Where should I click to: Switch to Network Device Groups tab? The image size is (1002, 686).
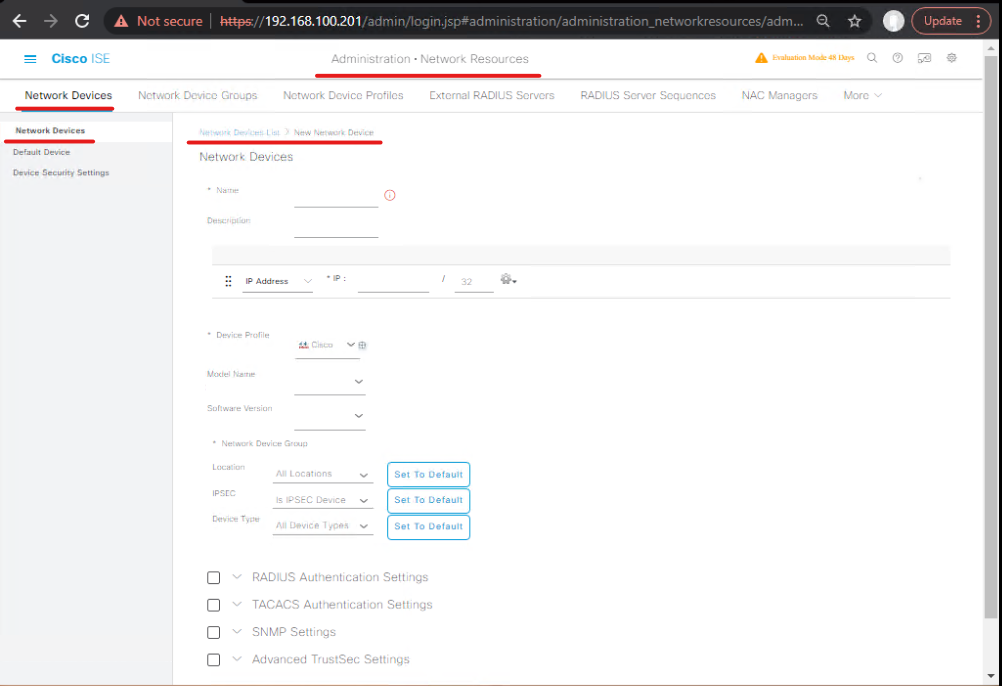[197, 95]
